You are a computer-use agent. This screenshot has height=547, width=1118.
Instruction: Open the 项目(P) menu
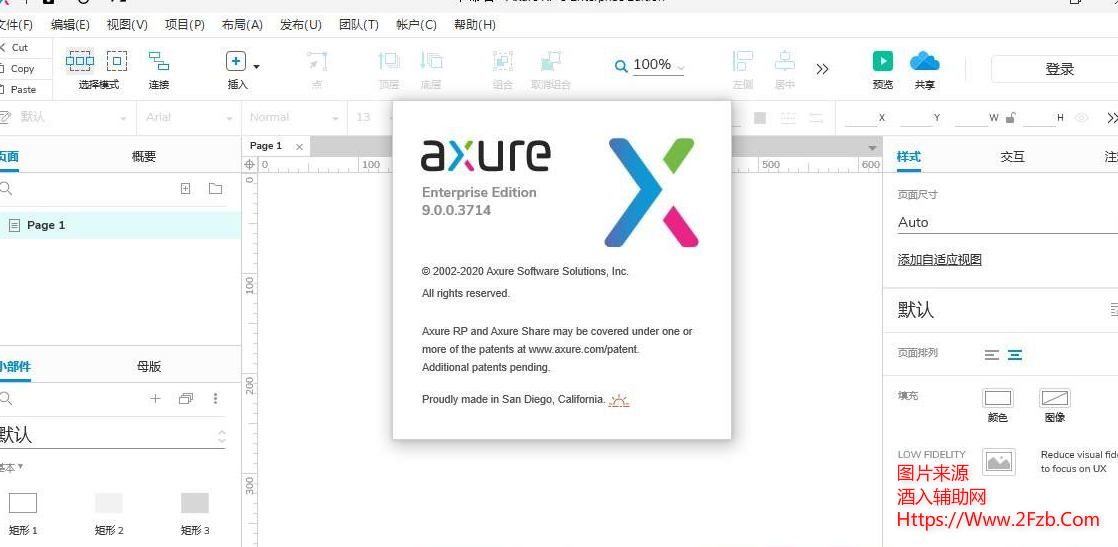click(185, 25)
